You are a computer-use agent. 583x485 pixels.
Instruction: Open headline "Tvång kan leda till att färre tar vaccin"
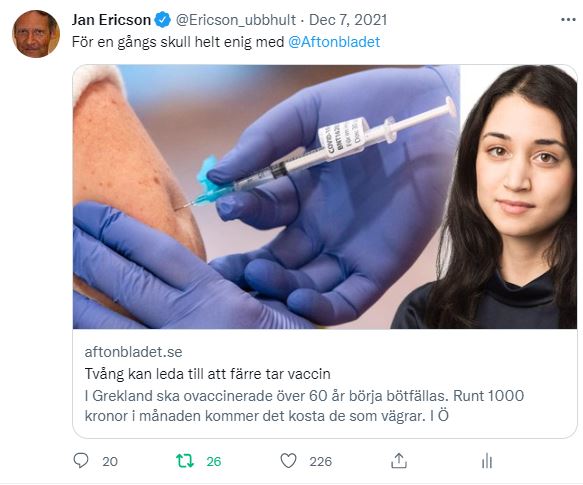pyautogui.click(x=207, y=373)
